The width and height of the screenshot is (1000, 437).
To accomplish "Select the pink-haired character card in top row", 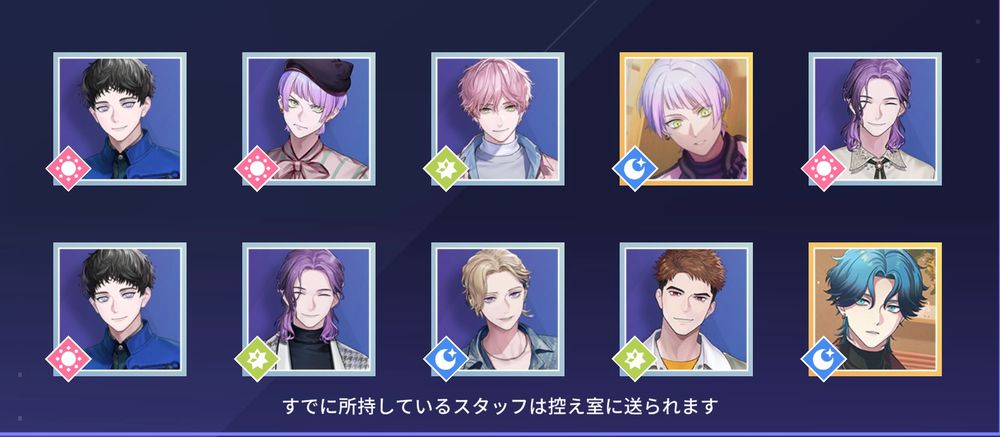I will (x=497, y=119).
